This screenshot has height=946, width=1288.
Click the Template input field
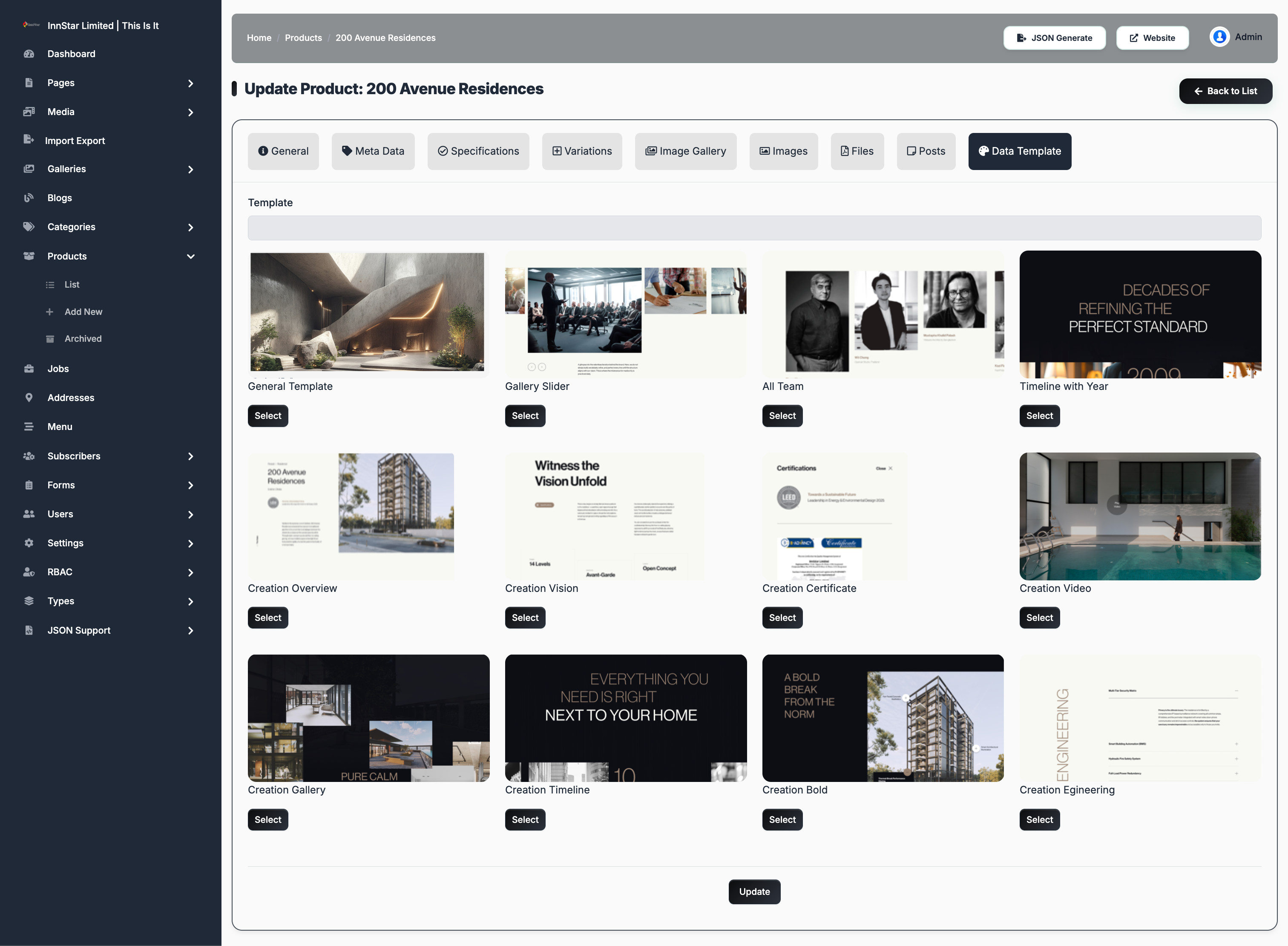click(x=754, y=228)
